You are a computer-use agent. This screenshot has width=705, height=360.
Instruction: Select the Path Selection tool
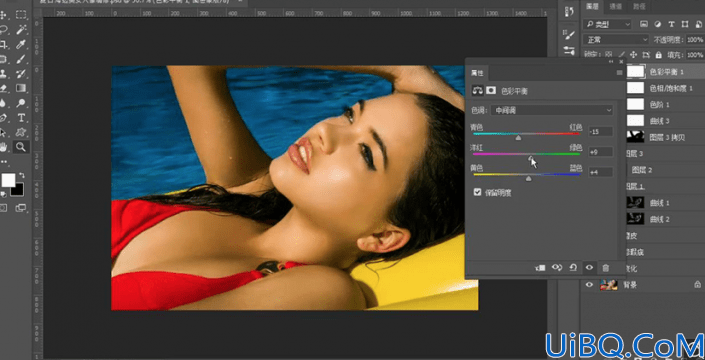[x=4, y=132]
